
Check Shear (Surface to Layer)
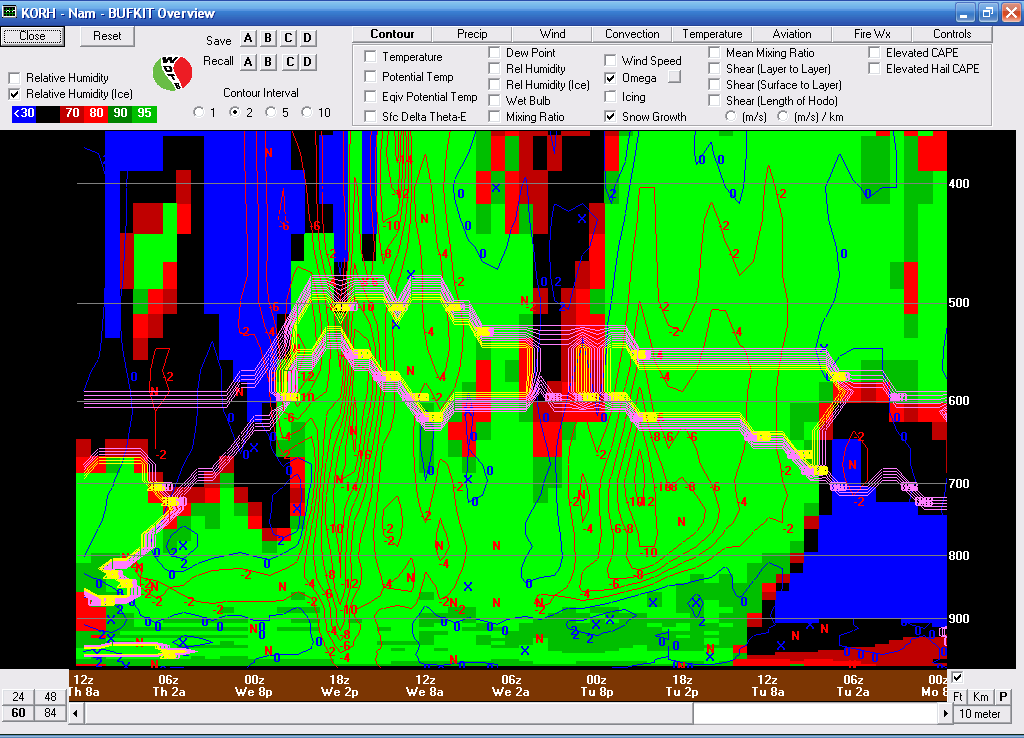tap(714, 84)
